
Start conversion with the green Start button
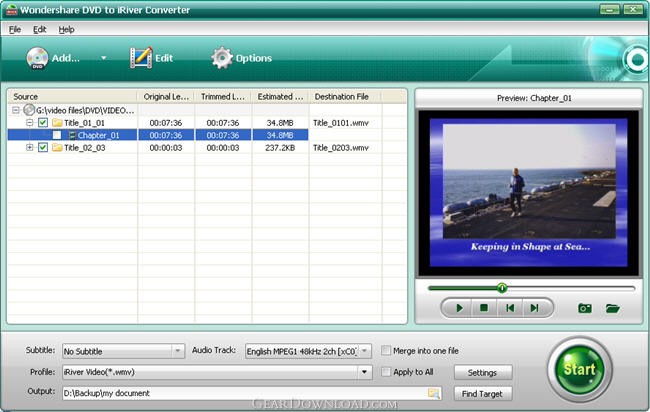click(579, 369)
